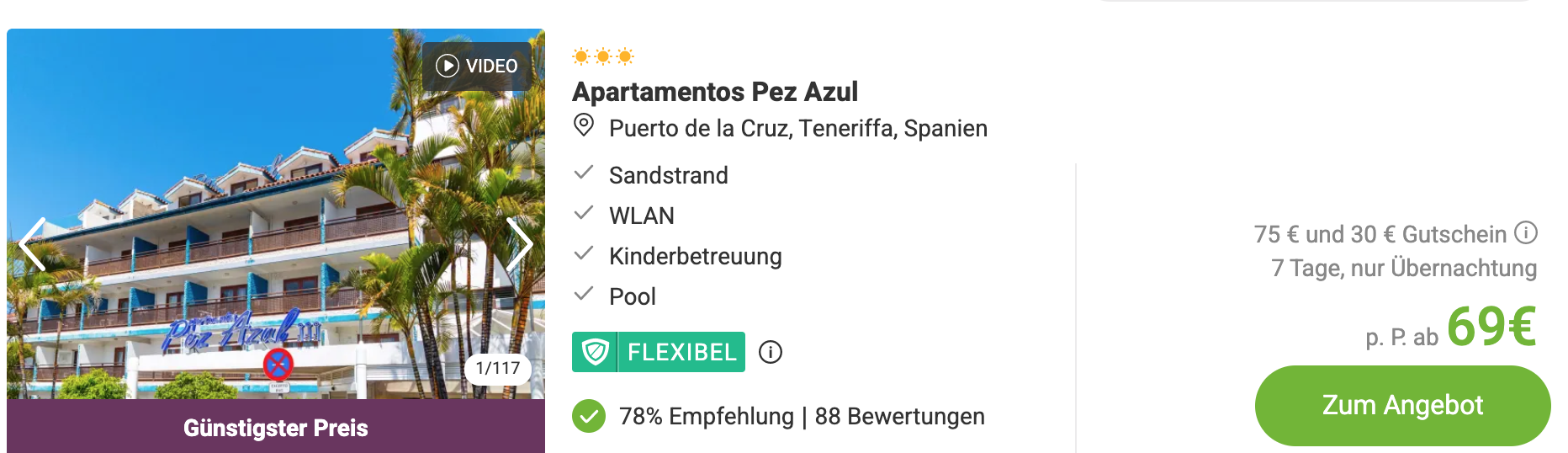Click the green recommendation checkmark icon
1568x453 pixels.
coord(589,416)
